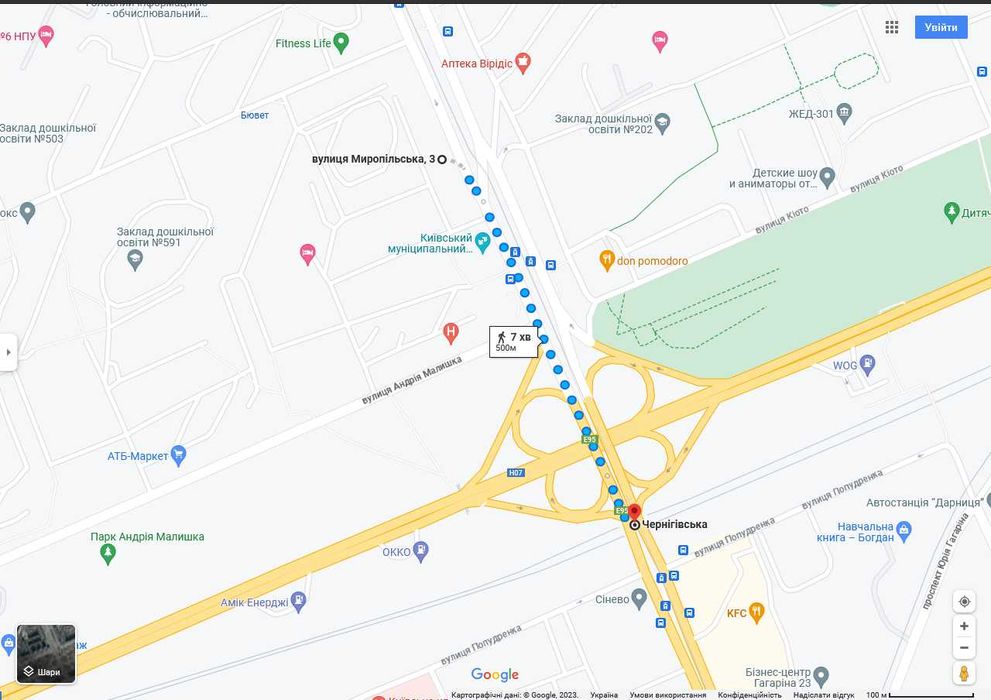Zoom in with the plus button
Viewport: 991px width, 700px height.
tap(964, 626)
